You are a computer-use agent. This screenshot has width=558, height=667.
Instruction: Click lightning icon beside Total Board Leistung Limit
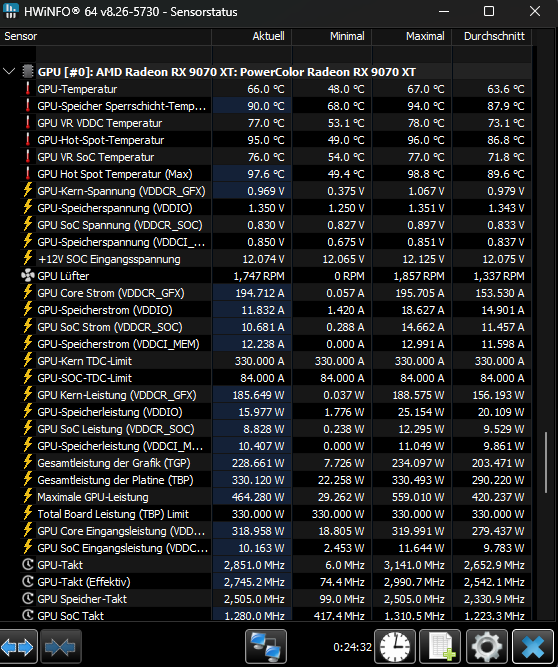coord(28,513)
